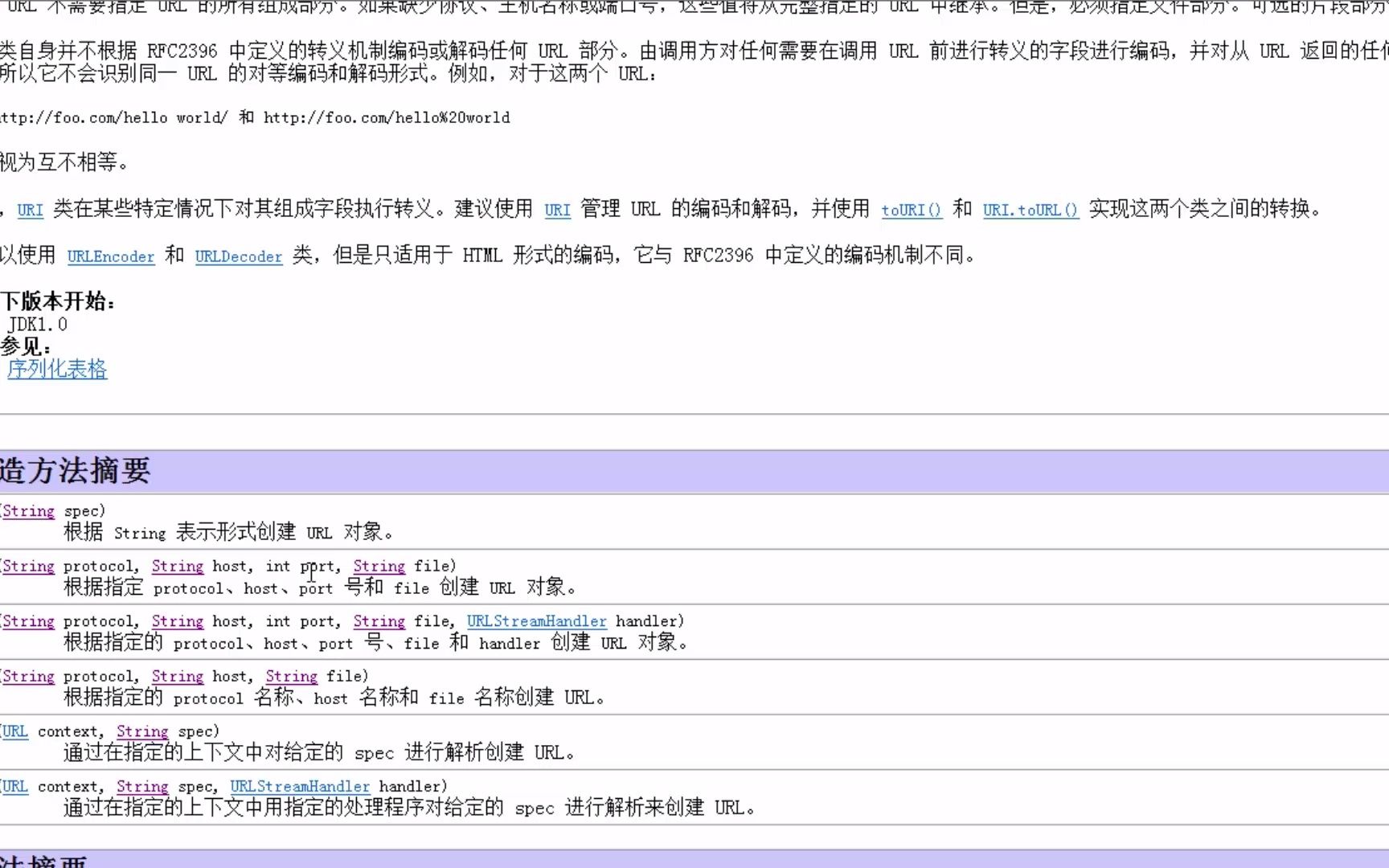Viewport: 1389px width, 868px height.
Task: Click the description '名称、host 名称和 file 名称创建 URL。'
Action: [x=429, y=698]
